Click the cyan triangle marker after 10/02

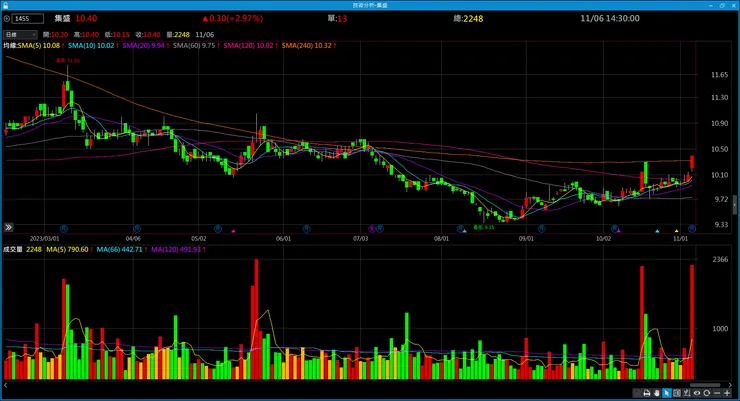(657, 231)
